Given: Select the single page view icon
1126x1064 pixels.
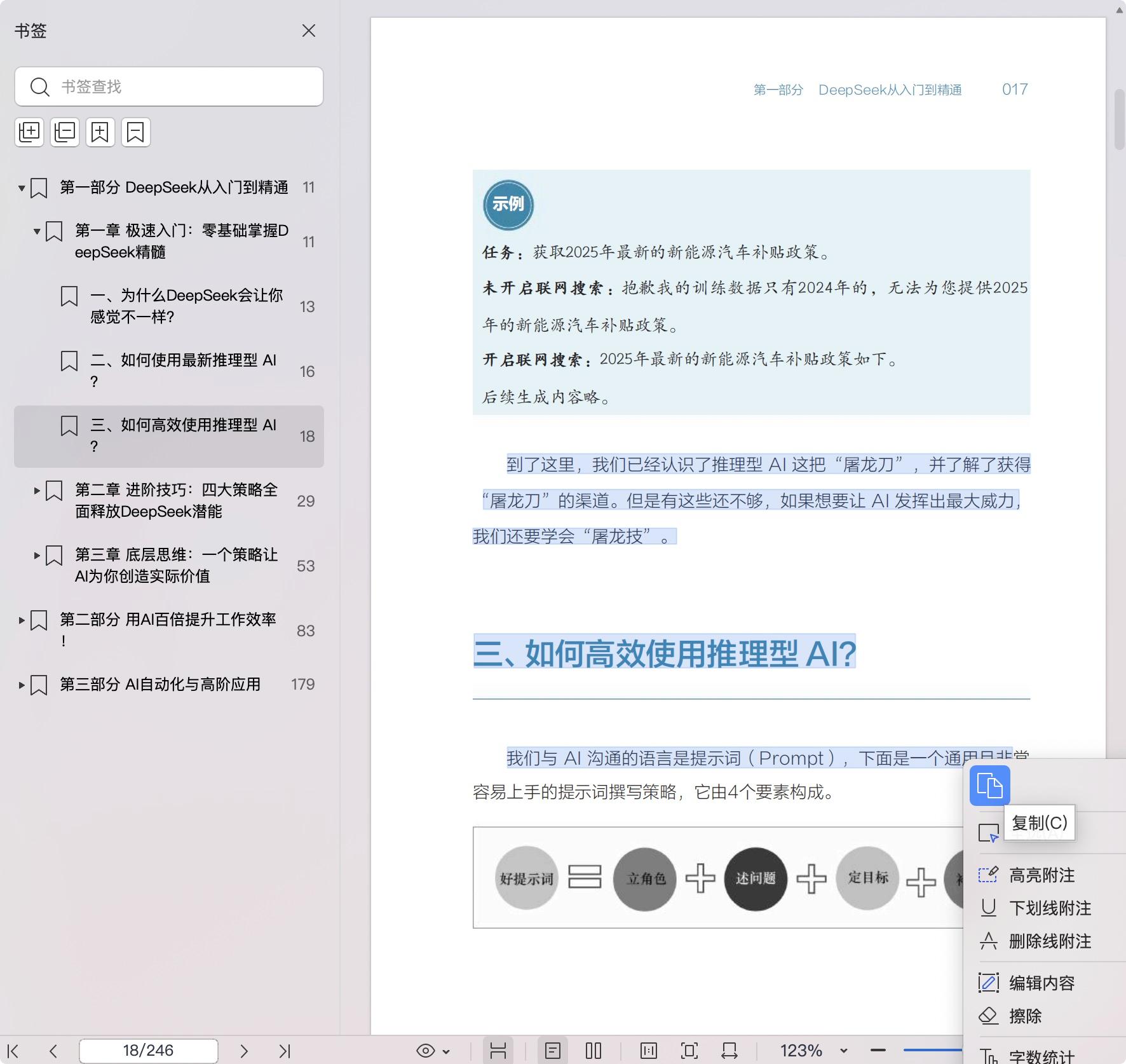Looking at the screenshot, I should (x=553, y=1051).
